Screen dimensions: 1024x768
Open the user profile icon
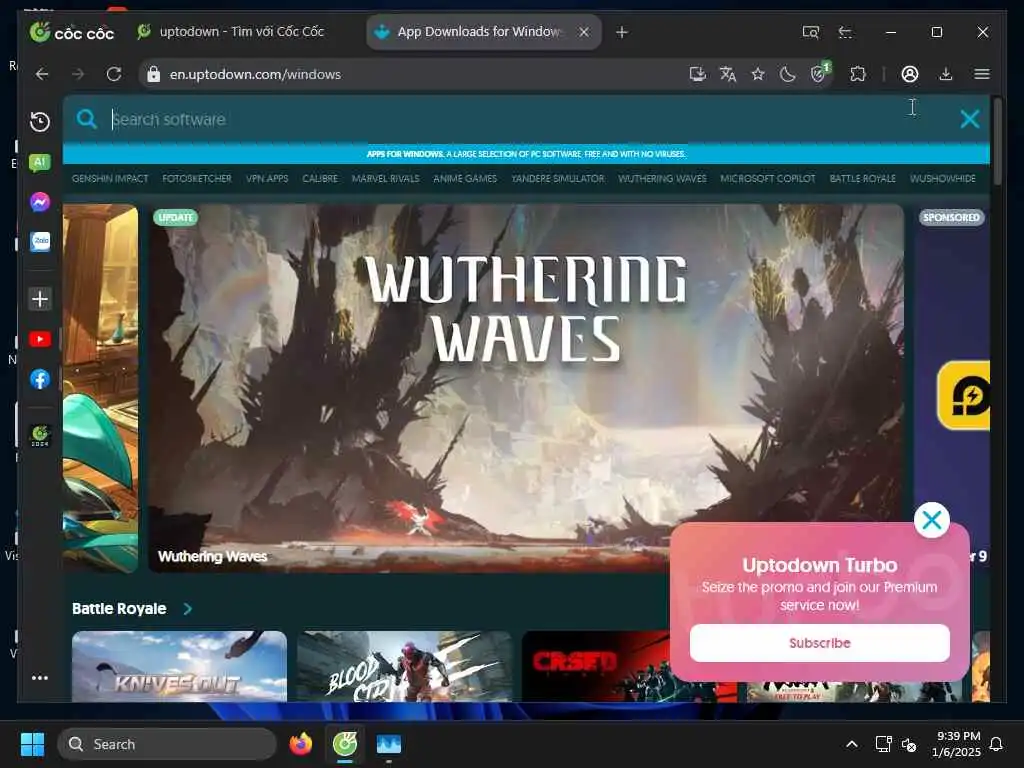point(910,74)
